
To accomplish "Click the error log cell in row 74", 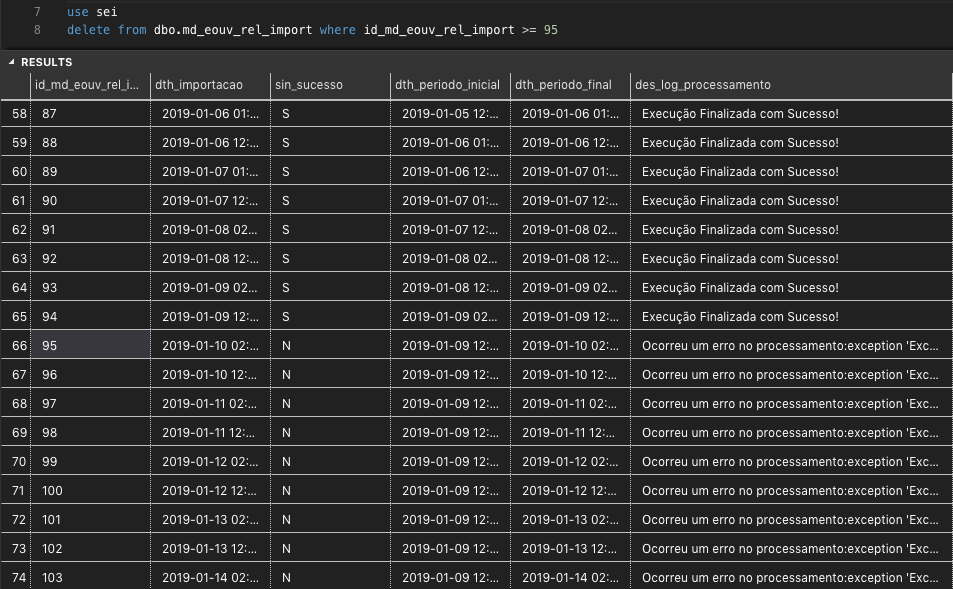I will (791, 577).
